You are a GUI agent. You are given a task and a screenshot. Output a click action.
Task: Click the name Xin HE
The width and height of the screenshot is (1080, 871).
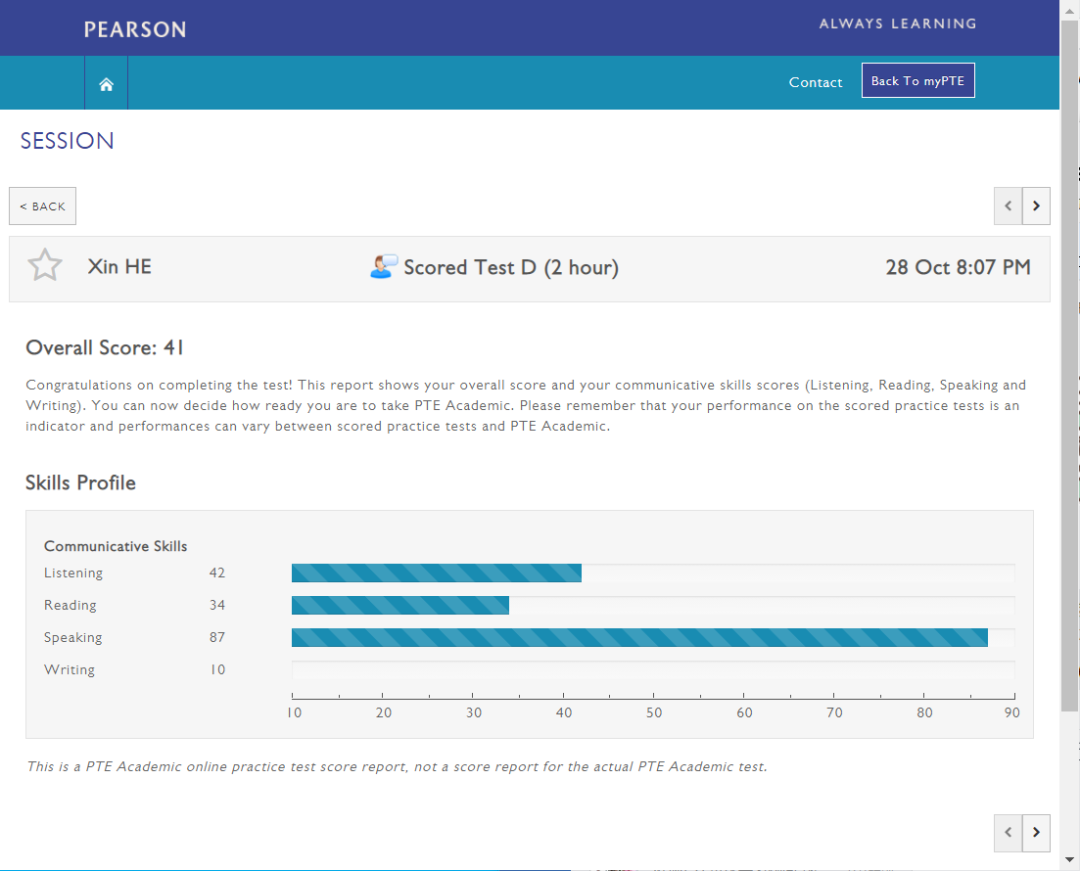click(119, 266)
